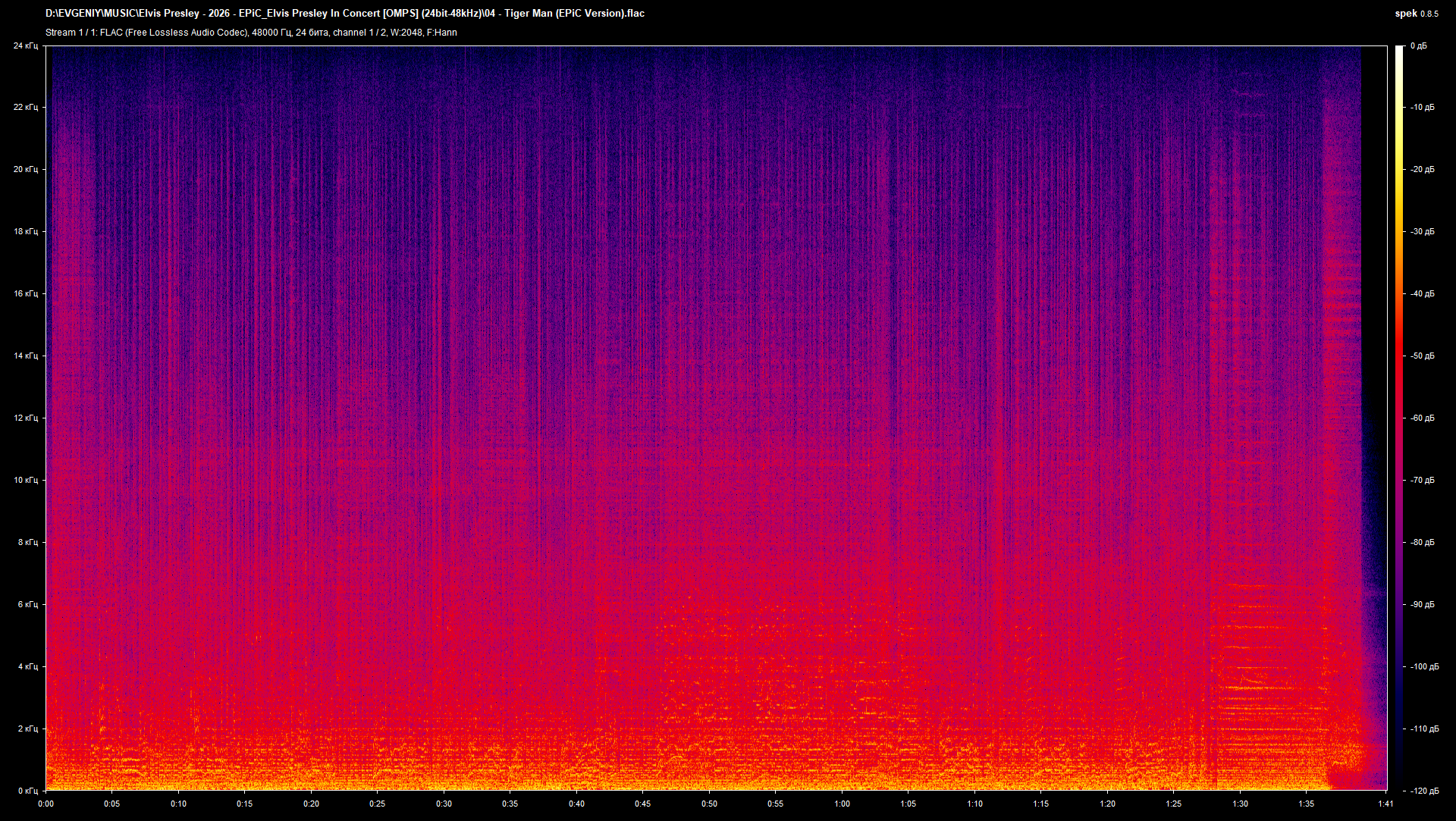Click the -90 дБ level scale label
The image size is (1456, 821).
tap(1422, 605)
